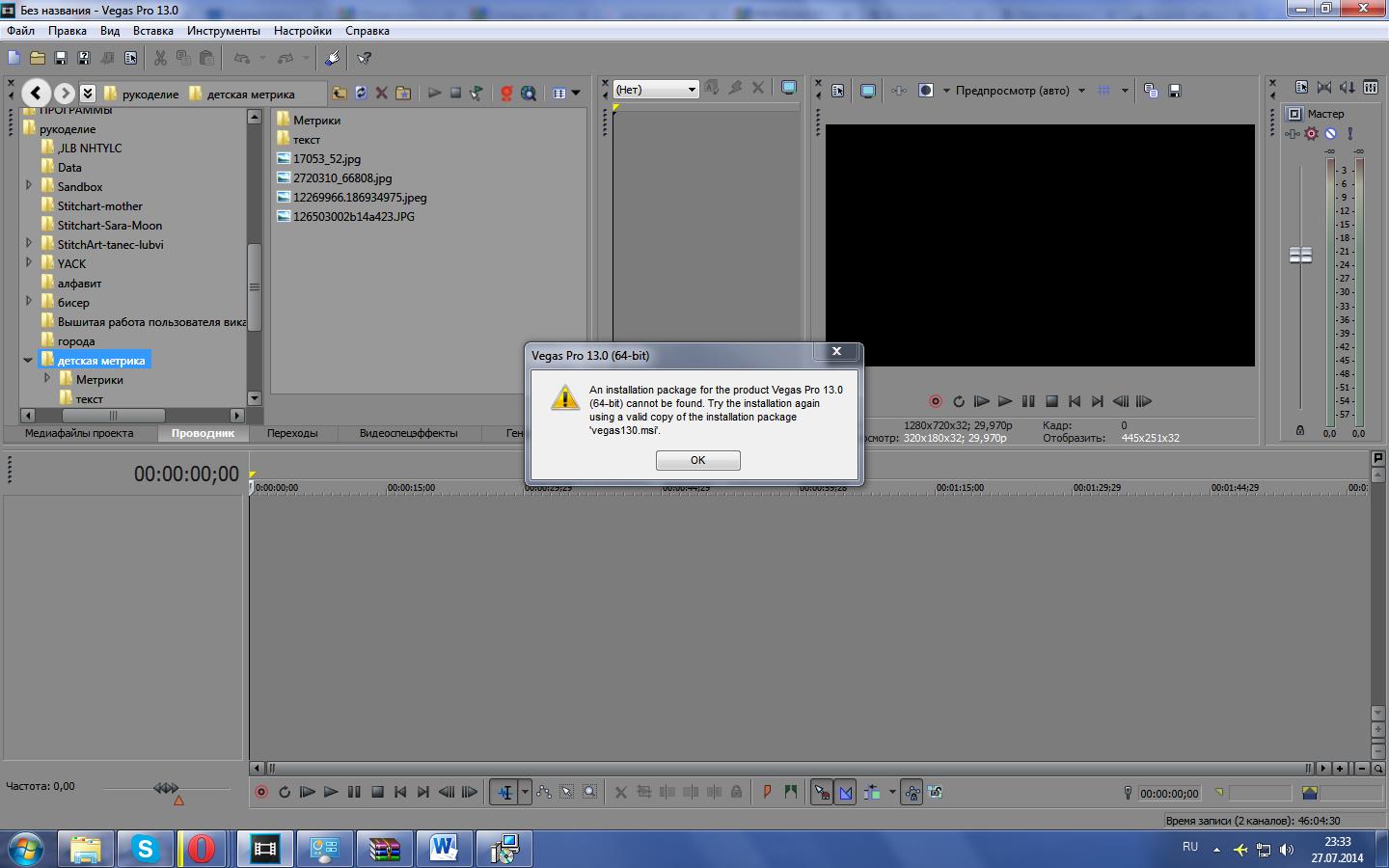1389x868 pixels.
Task: Start playback in the preview window
Action: (x=1005, y=401)
